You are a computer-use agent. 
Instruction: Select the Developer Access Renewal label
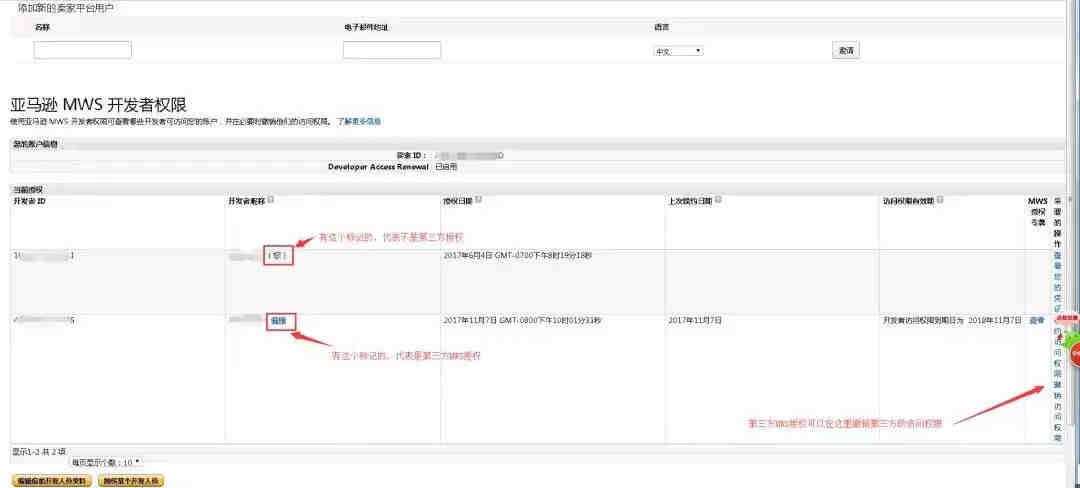point(378,167)
